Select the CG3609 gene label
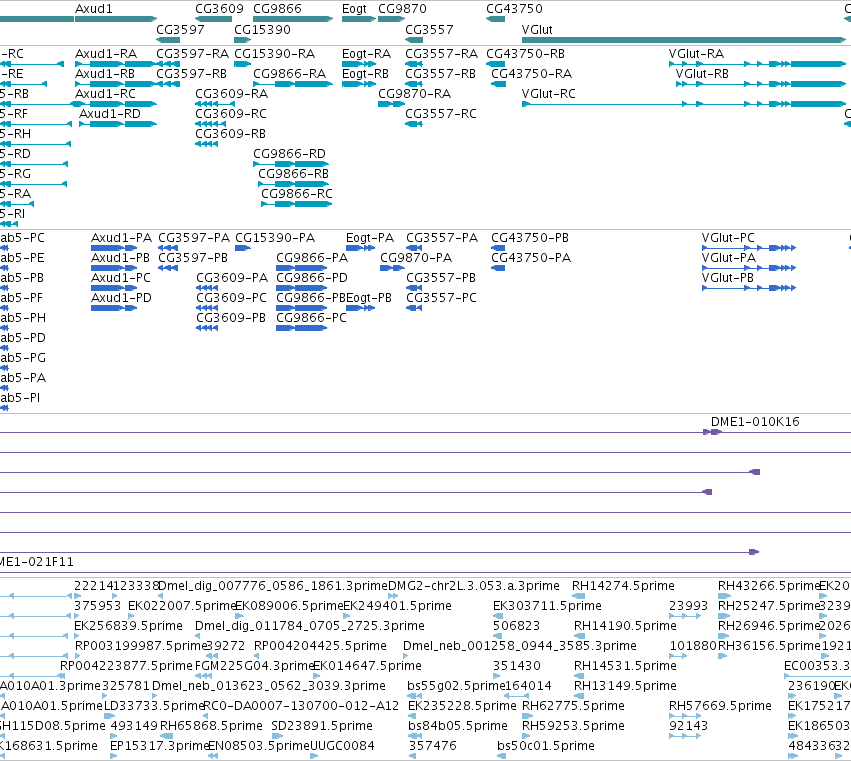The image size is (851, 761). click(x=219, y=9)
